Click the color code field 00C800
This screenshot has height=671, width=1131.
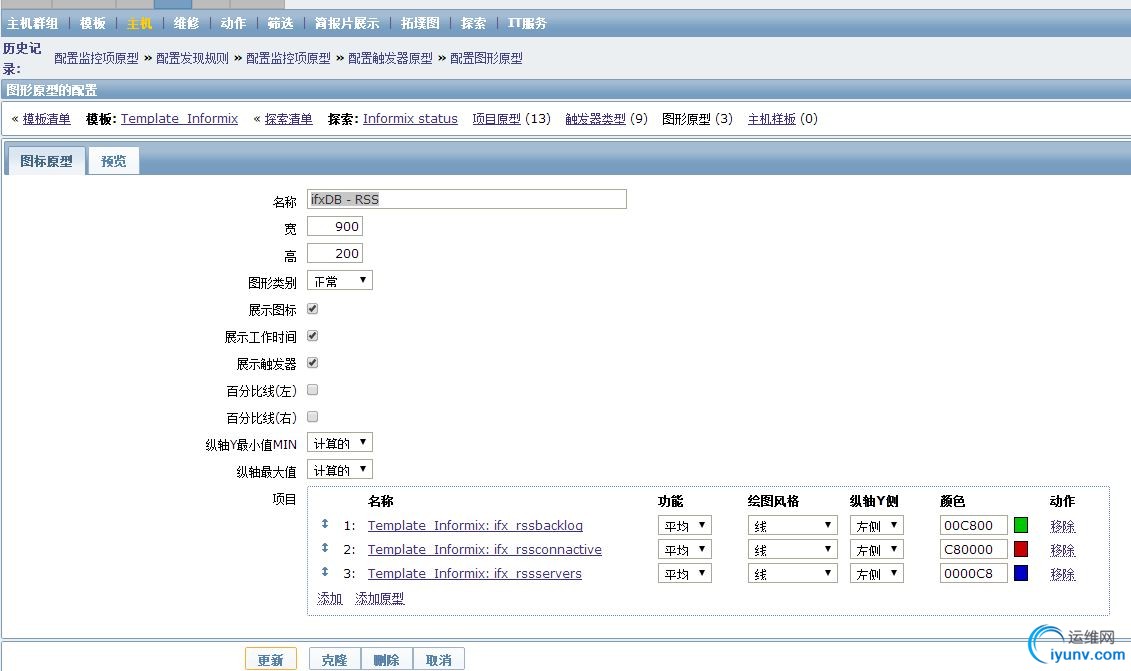point(974,525)
